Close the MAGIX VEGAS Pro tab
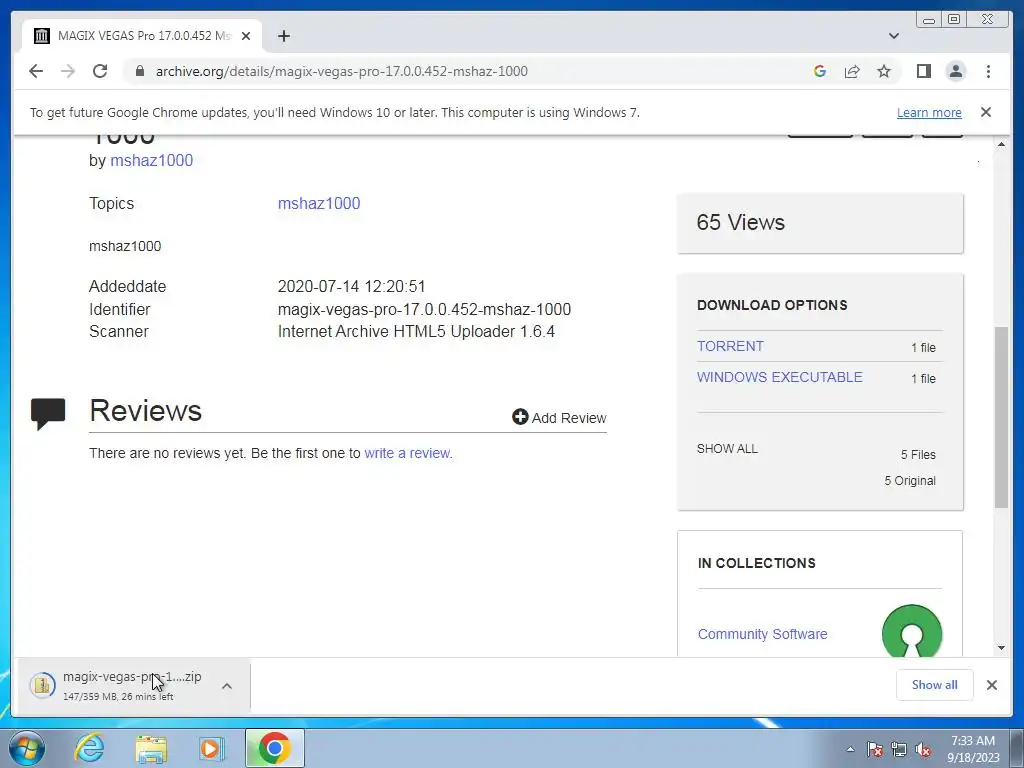 point(246,36)
